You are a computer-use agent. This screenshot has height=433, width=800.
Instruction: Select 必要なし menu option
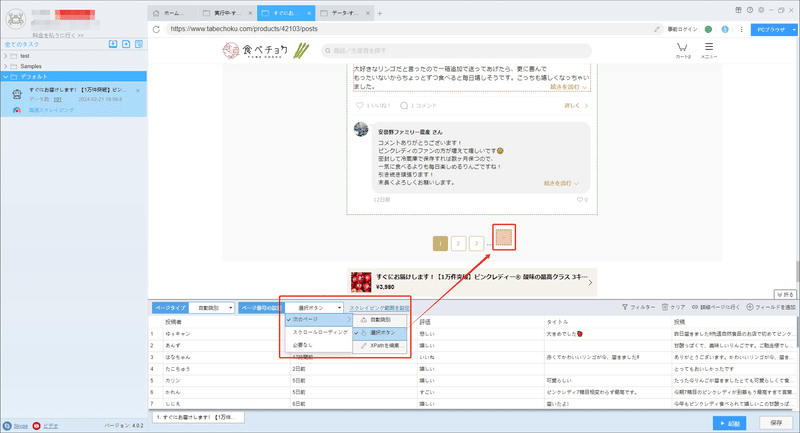(x=319, y=345)
